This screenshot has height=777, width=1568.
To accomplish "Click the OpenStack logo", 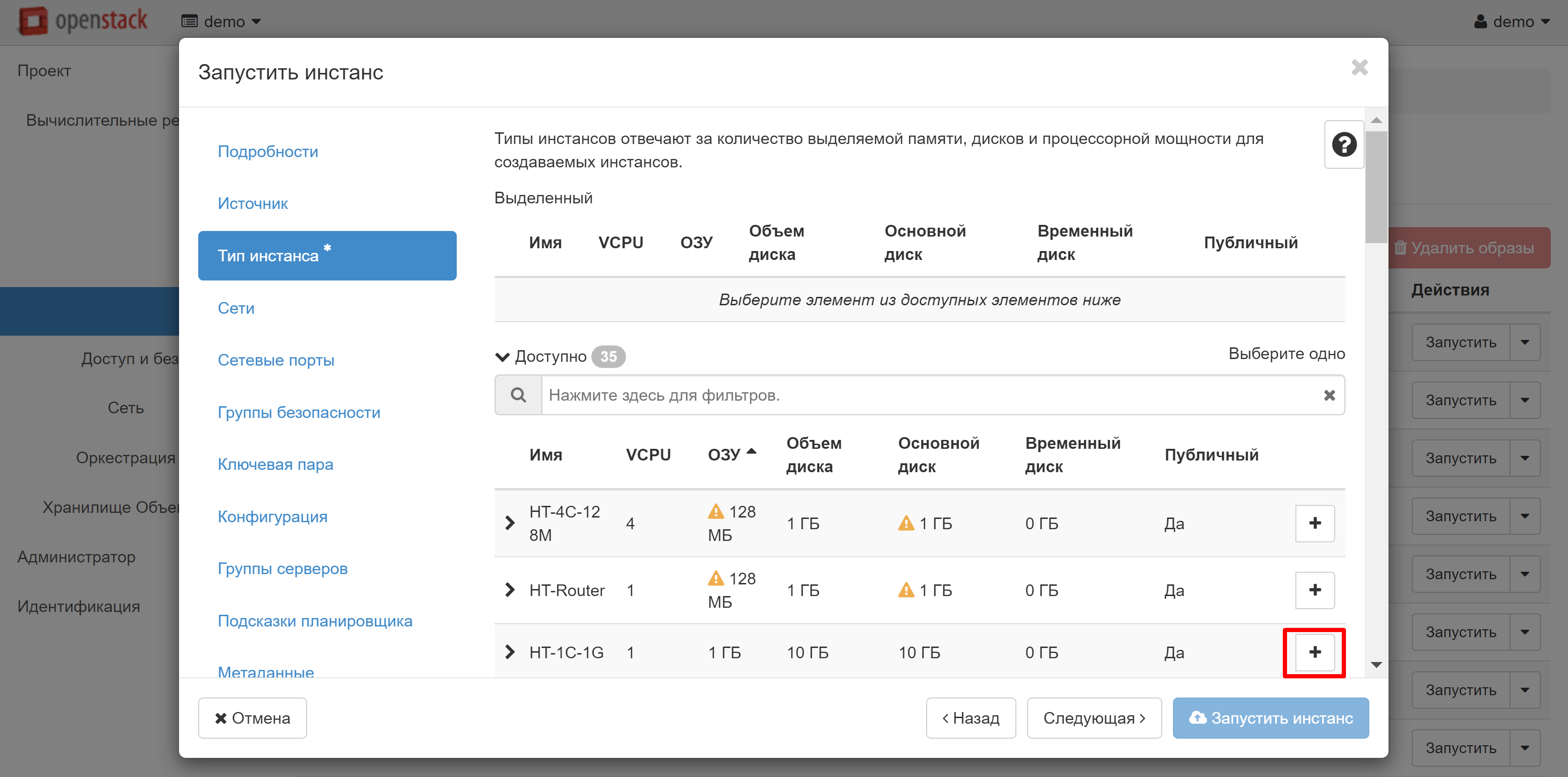I will coord(83,21).
